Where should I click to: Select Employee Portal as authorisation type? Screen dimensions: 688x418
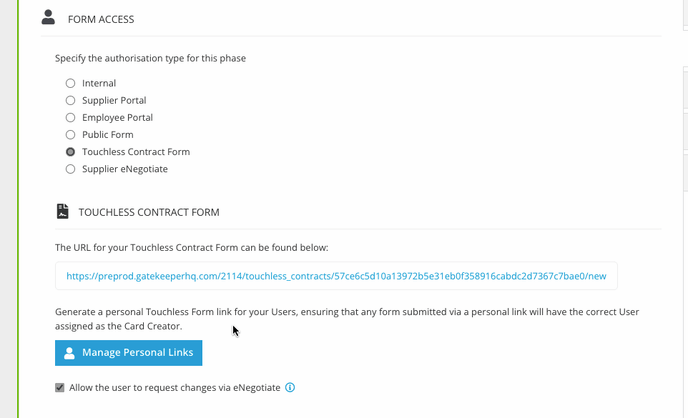tap(70, 117)
